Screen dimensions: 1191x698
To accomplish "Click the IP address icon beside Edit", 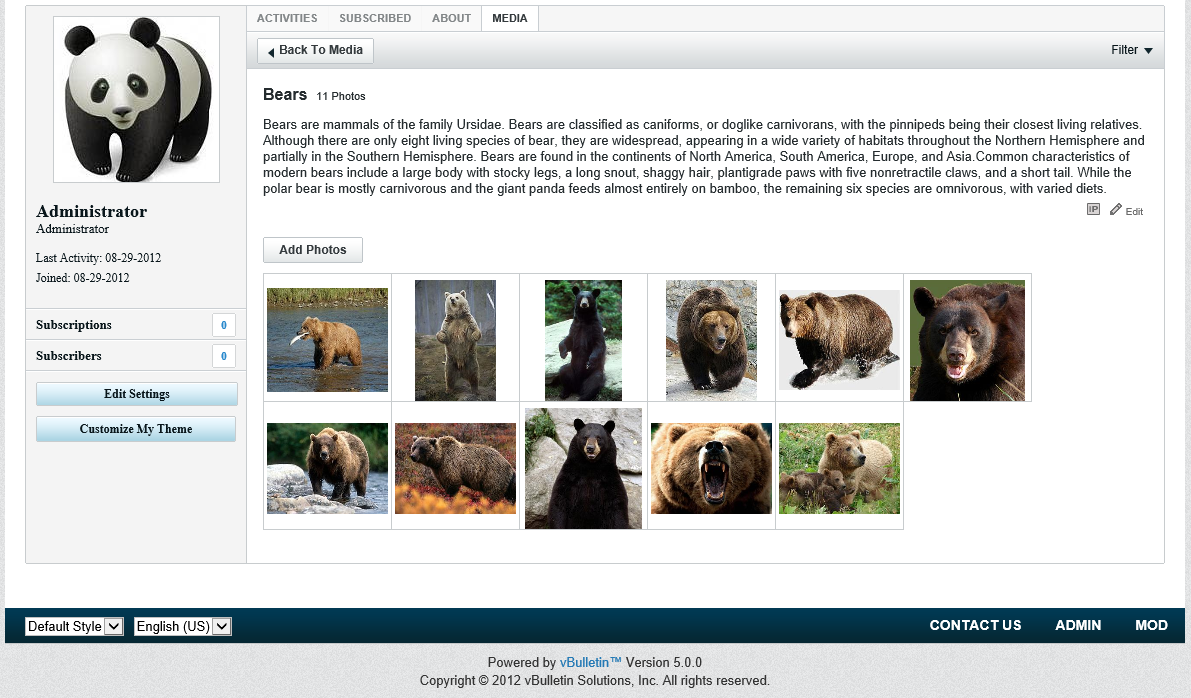I will coord(1093,210).
